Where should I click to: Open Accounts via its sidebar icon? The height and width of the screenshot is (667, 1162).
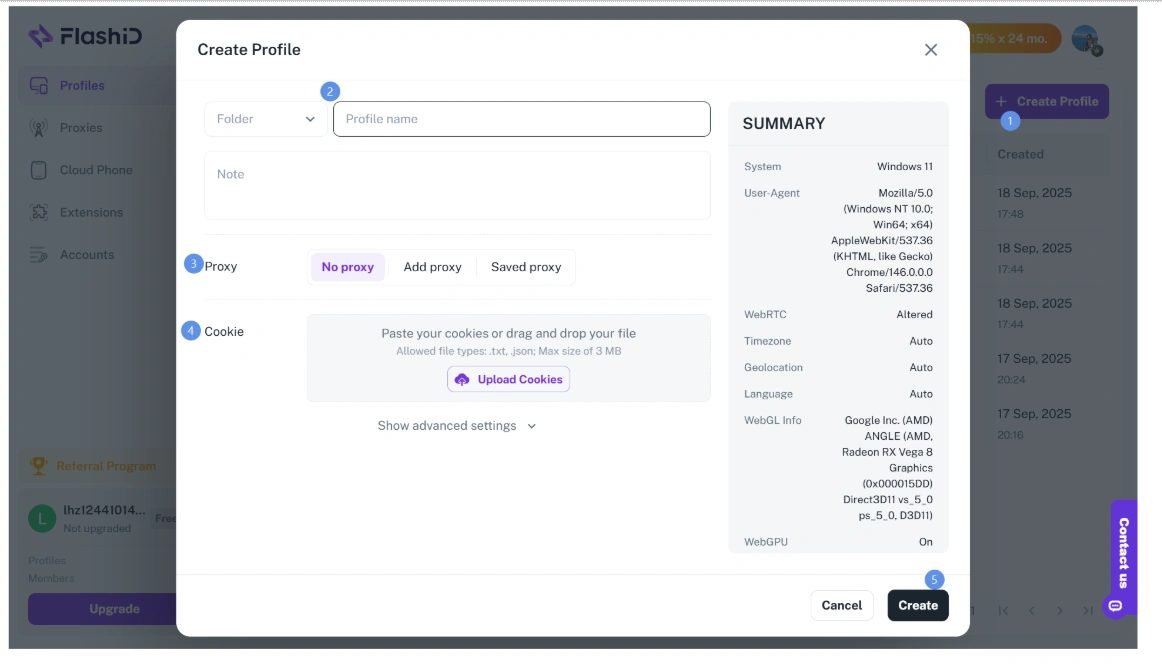(39, 255)
